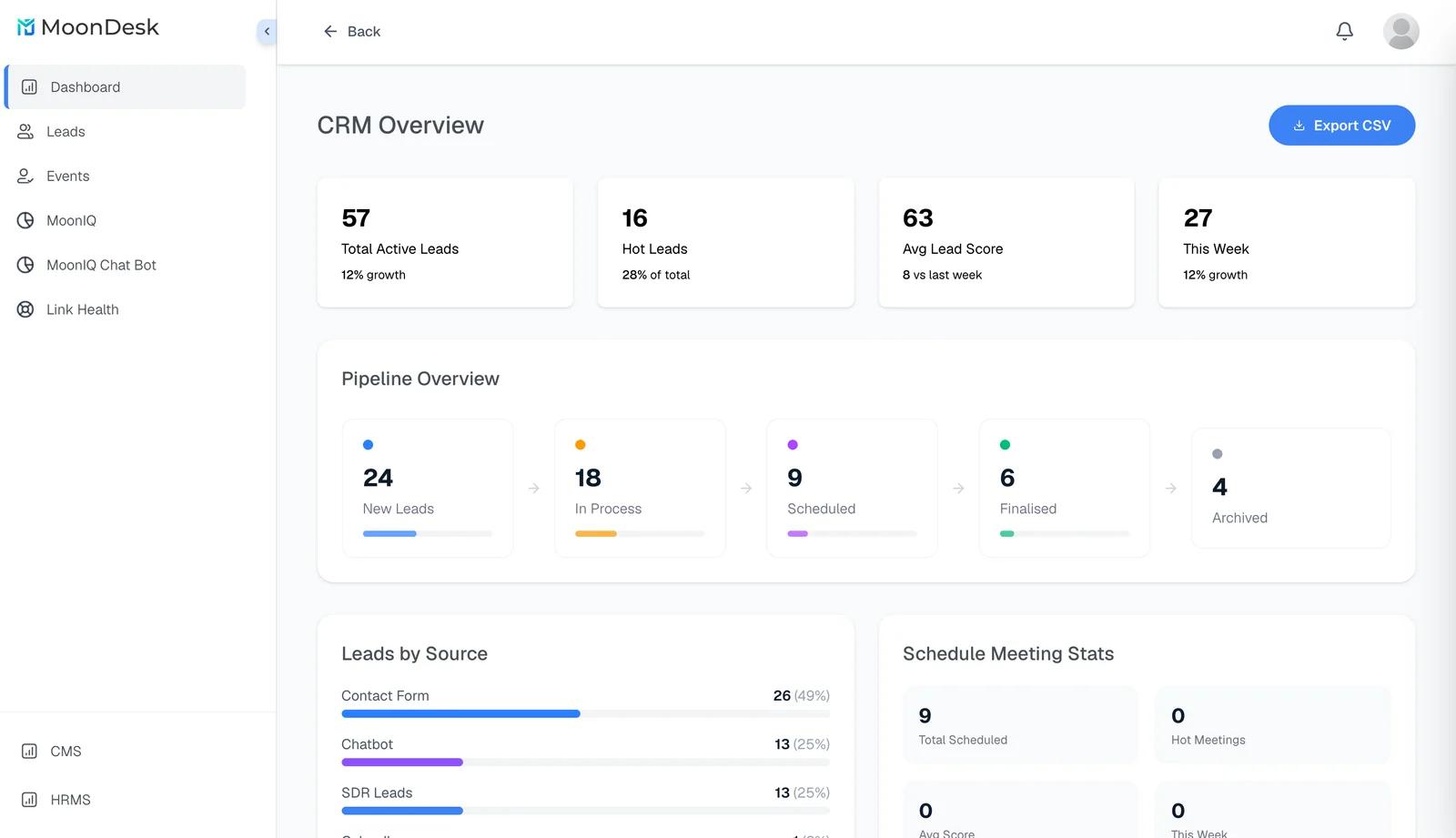1456x838 pixels.
Task: Click the Leads people icon
Action: pyautogui.click(x=25, y=132)
